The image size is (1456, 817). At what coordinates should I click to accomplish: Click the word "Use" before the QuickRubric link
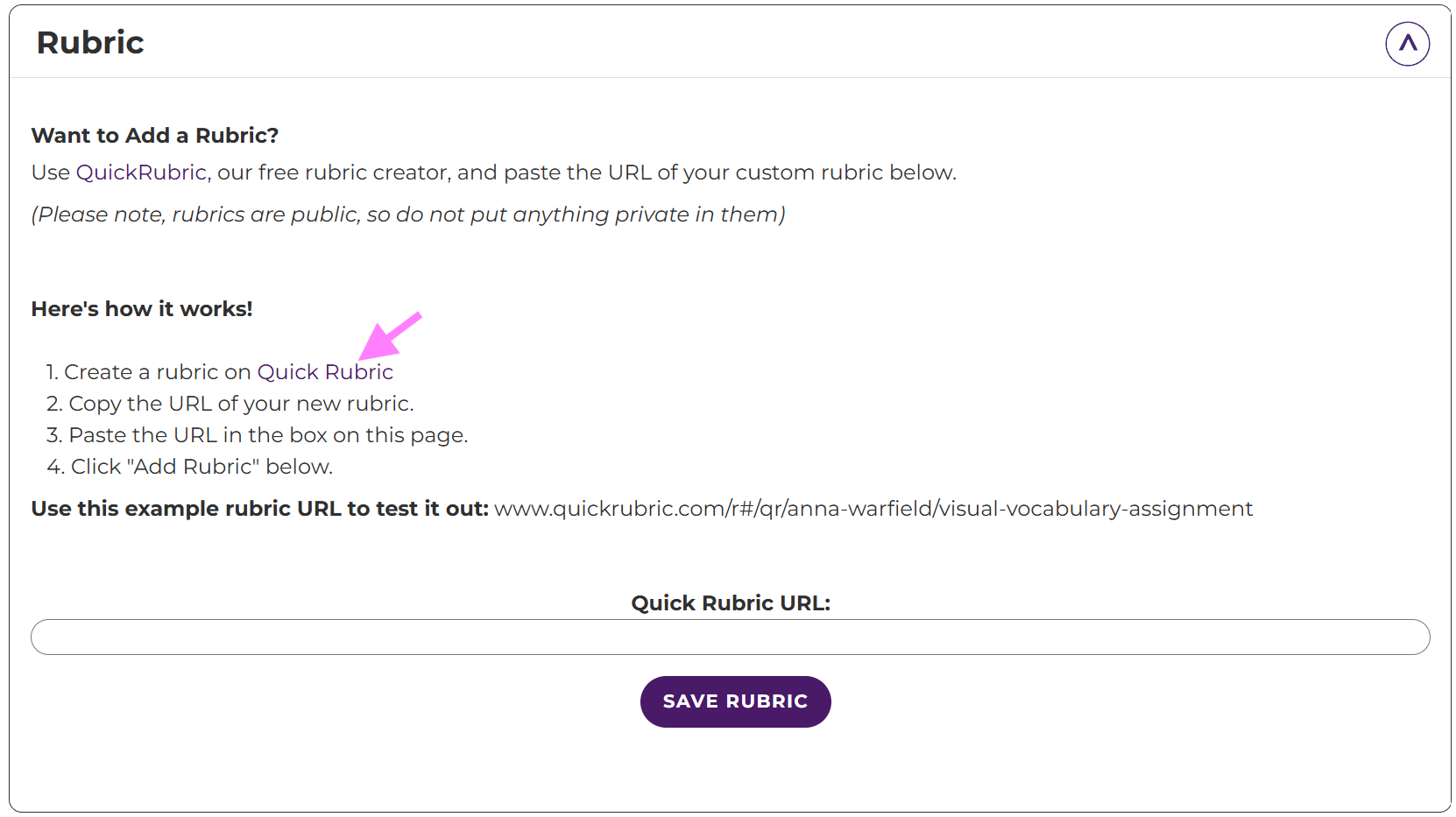tap(50, 173)
